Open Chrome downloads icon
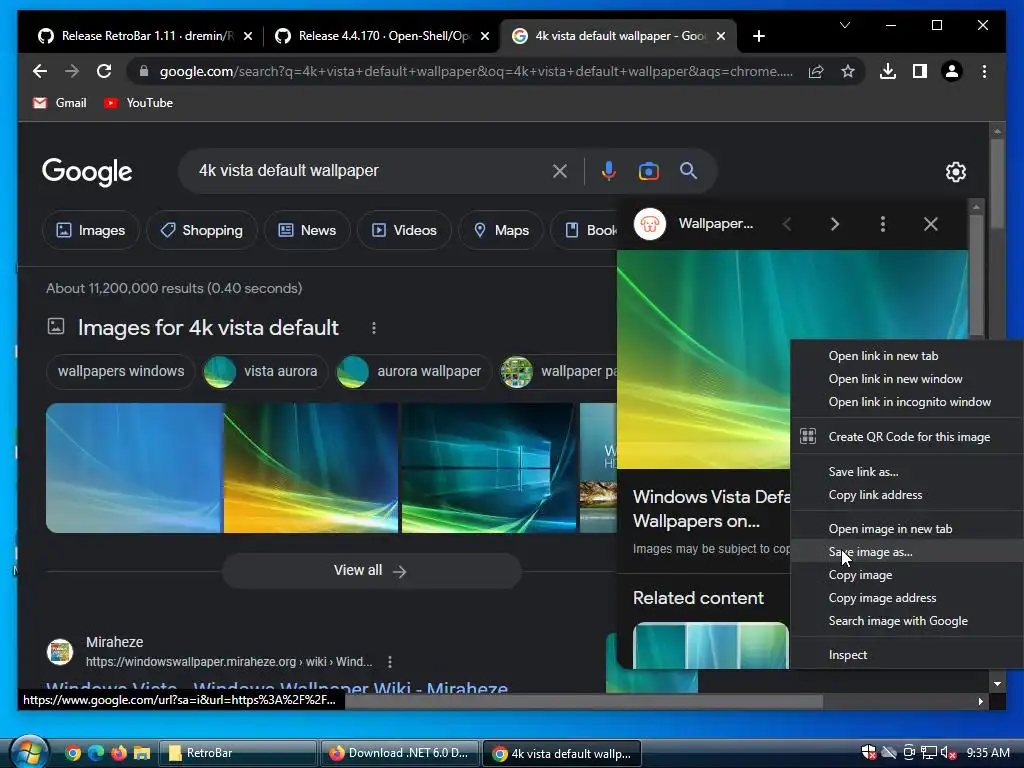This screenshot has width=1024, height=768. coord(888,71)
